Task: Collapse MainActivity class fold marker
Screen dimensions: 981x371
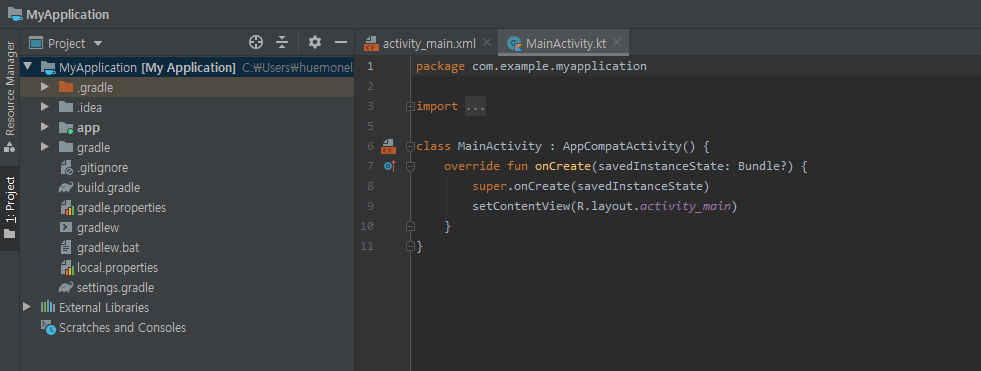Action: (x=410, y=146)
